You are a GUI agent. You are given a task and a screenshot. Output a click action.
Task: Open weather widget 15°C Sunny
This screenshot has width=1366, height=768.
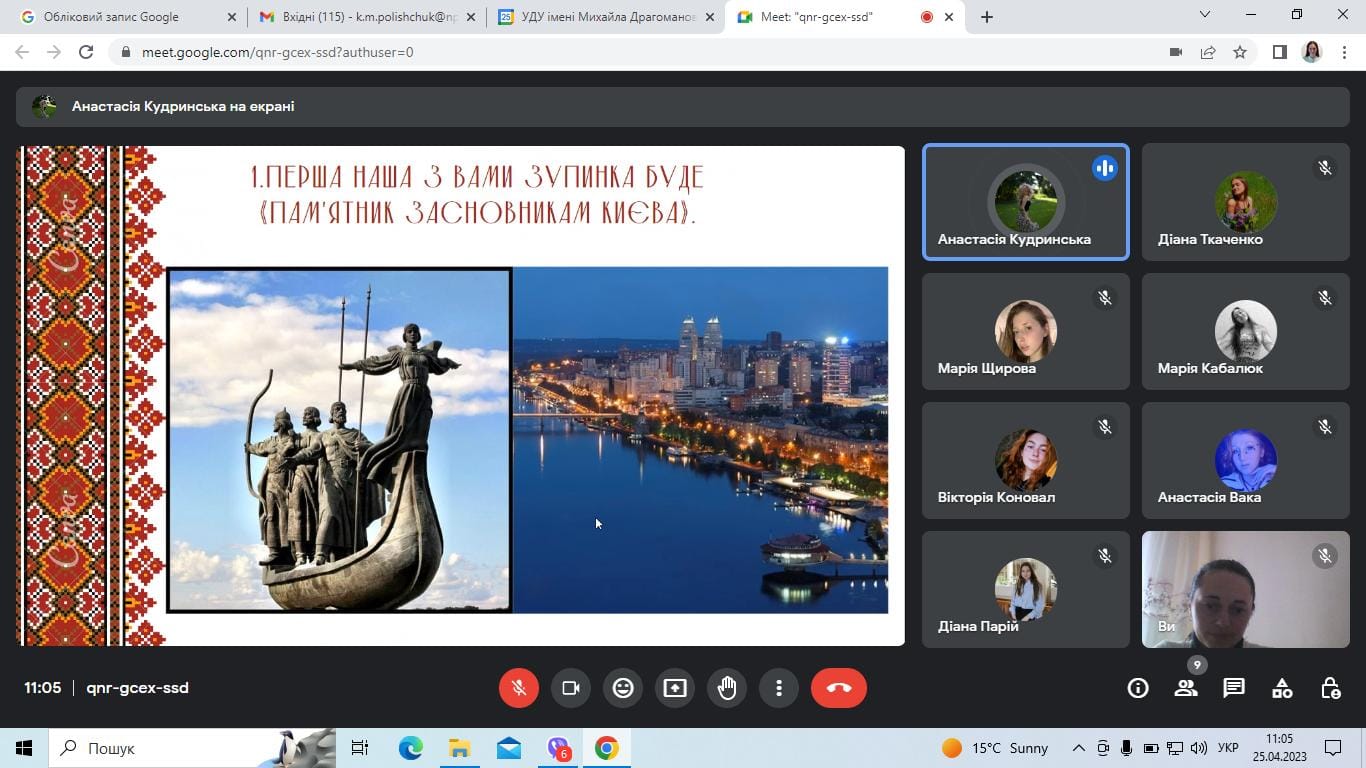[995, 748]
